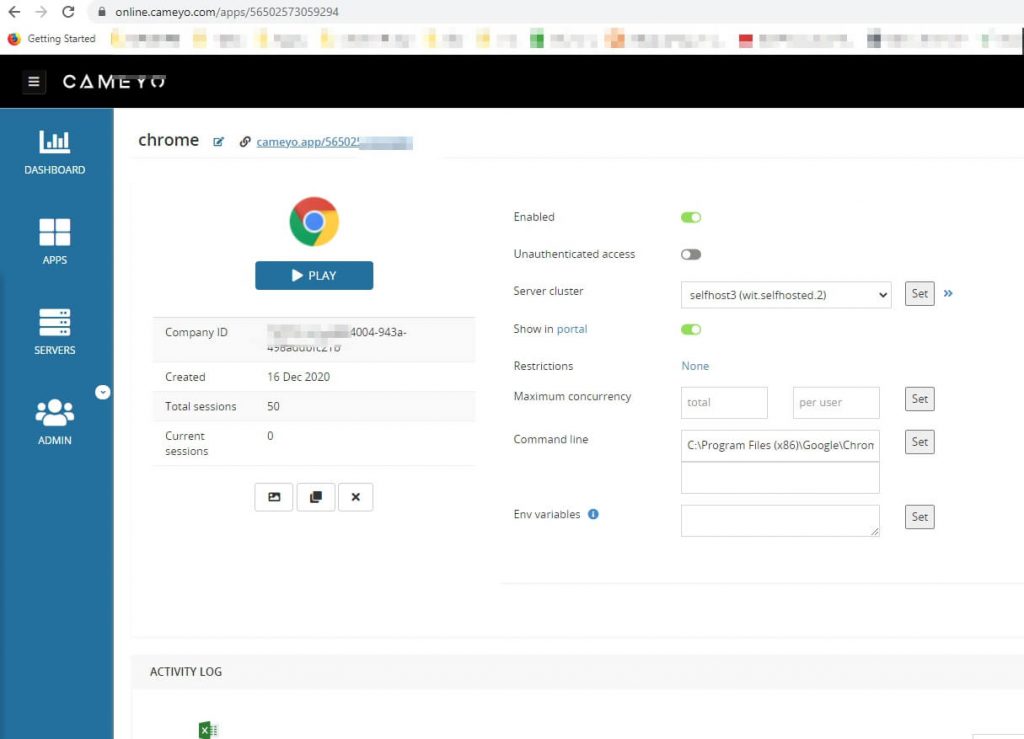
Task: Click the address bar URL
Action: coord(227,12)
